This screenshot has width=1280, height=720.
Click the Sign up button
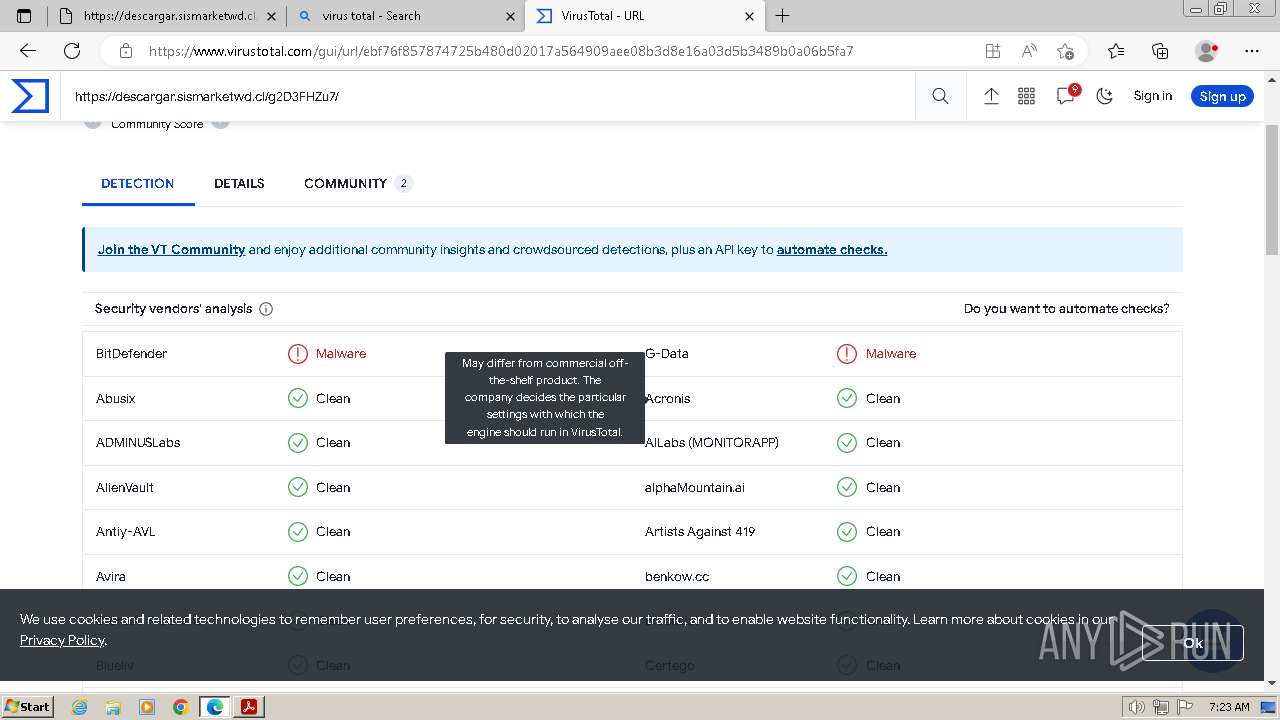pyautogui.click(x=1222, y=96)
